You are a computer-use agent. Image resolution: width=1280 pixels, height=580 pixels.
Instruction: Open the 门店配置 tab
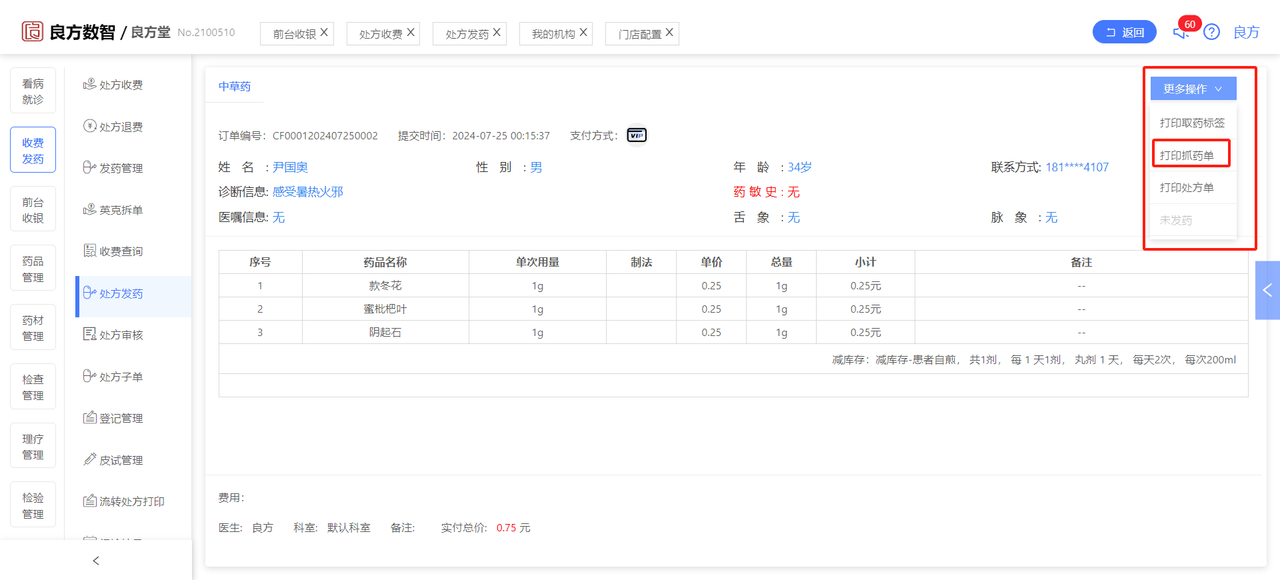[640, 34]
